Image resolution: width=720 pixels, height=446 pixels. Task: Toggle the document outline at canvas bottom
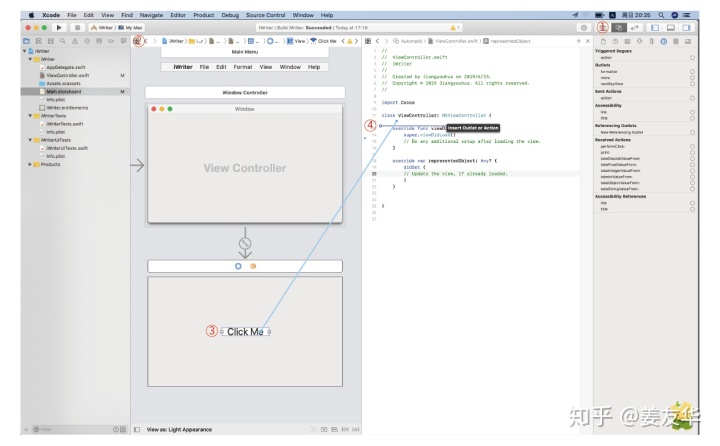(137, 429)
